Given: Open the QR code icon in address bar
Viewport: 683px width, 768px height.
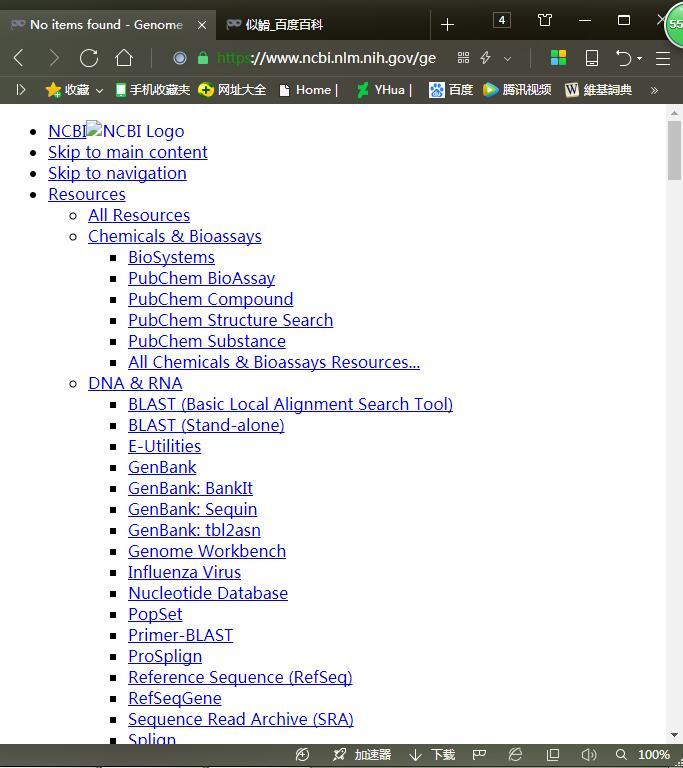Looking at the screenshot, I should point(463,58).
